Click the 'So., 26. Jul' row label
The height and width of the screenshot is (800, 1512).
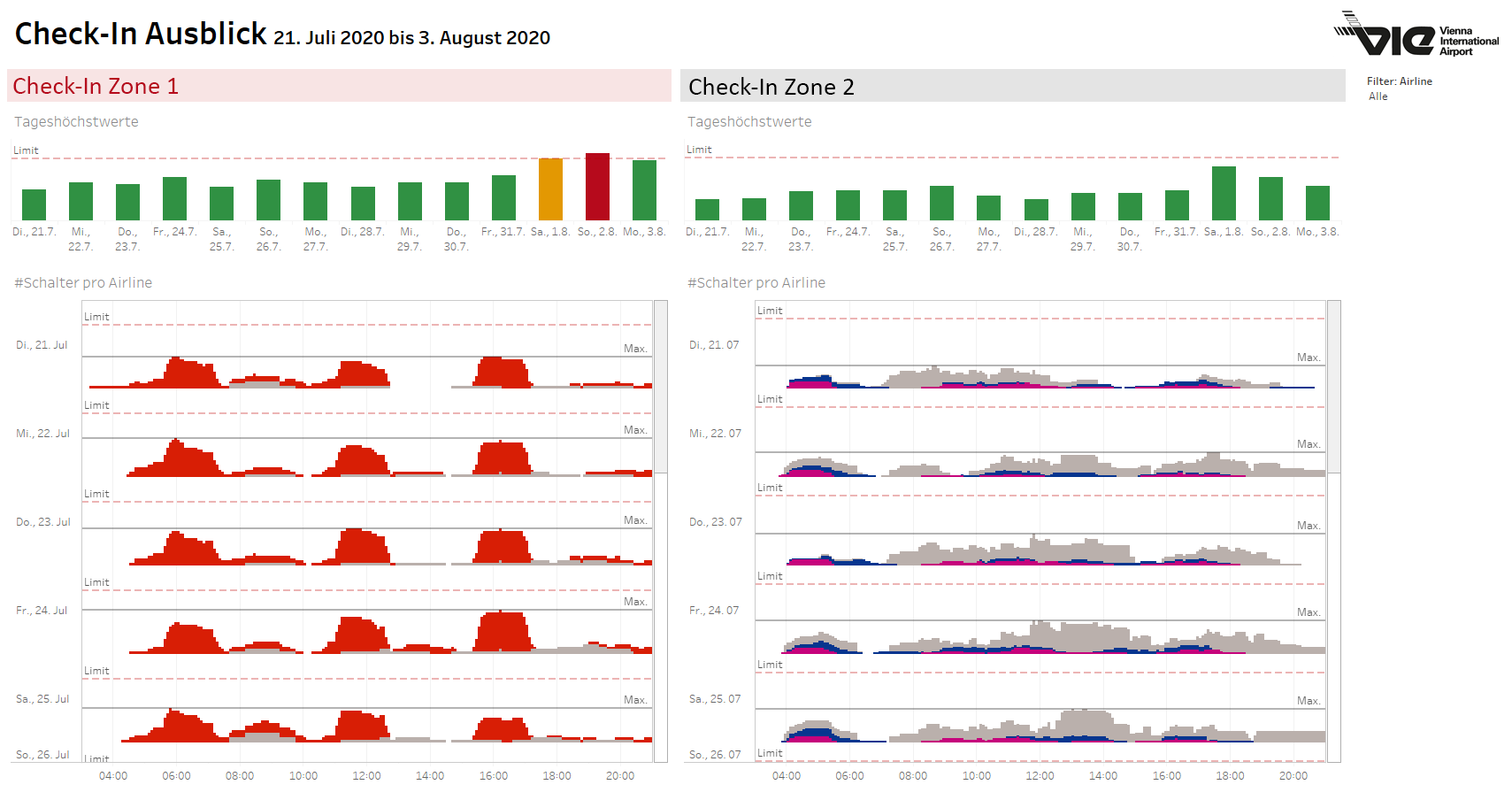(42, 755)
